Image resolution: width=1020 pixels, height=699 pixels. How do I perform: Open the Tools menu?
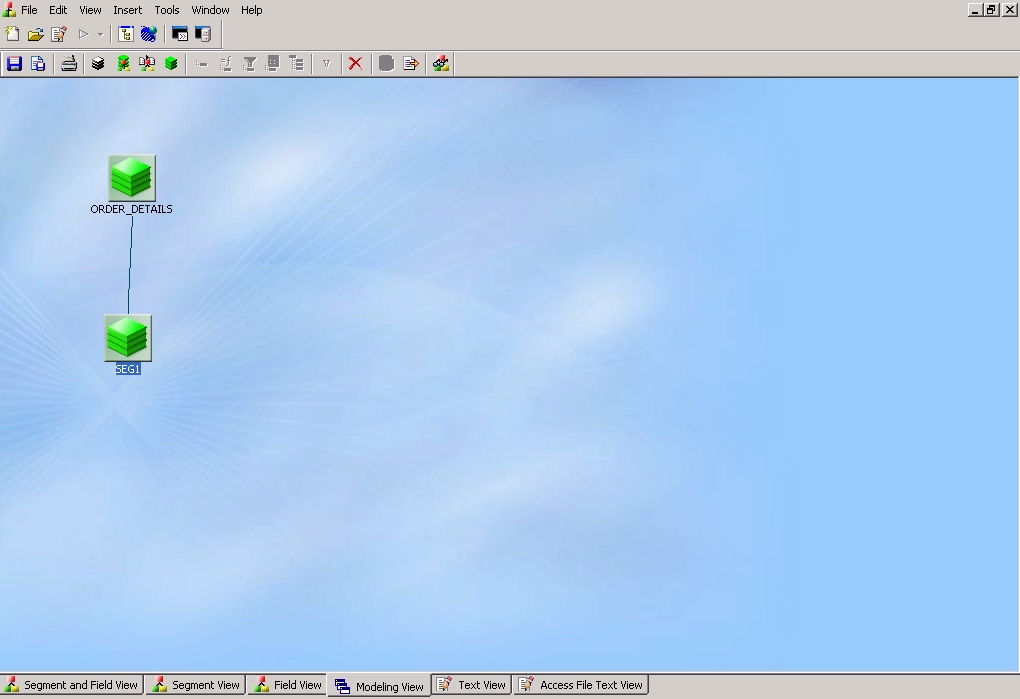[167, 10]
